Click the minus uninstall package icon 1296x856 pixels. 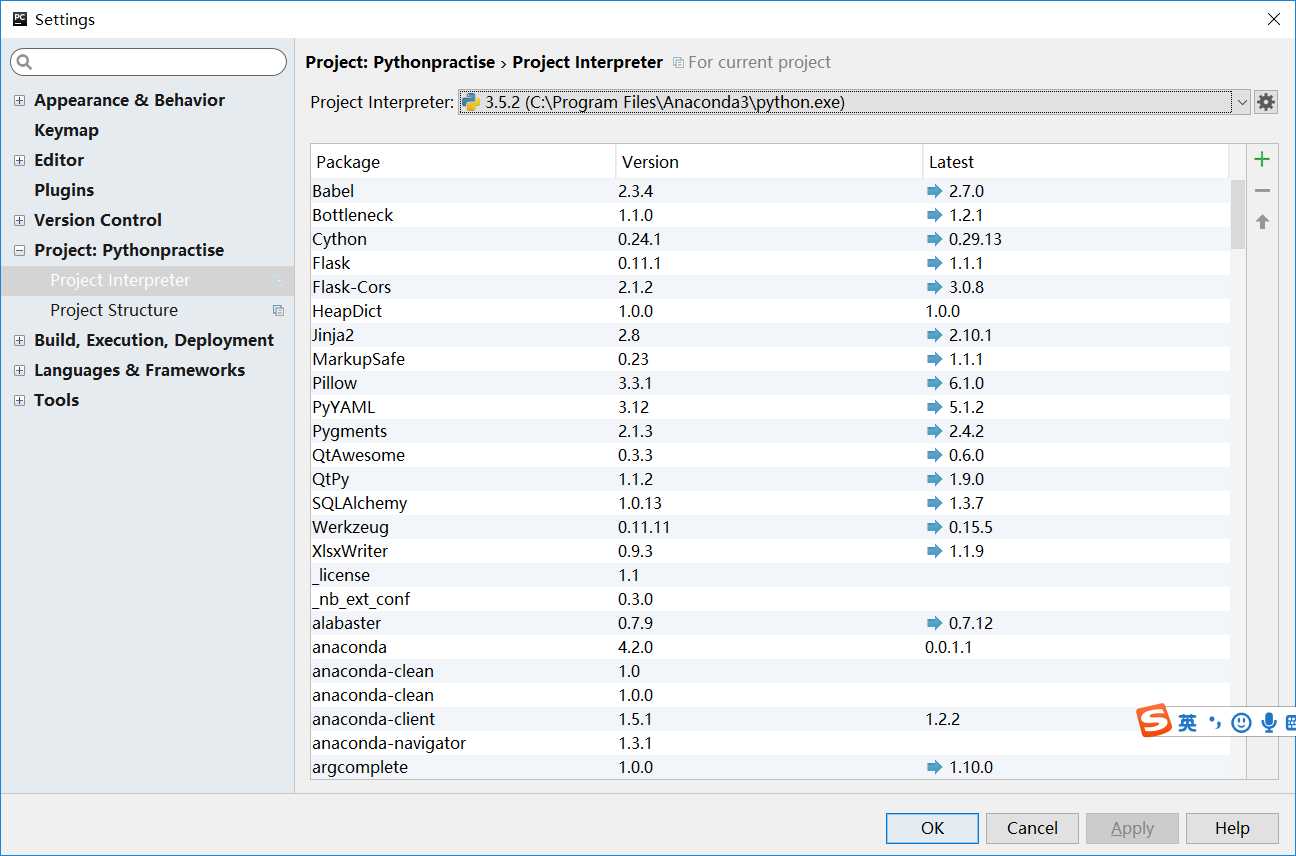coord(1262,190)
